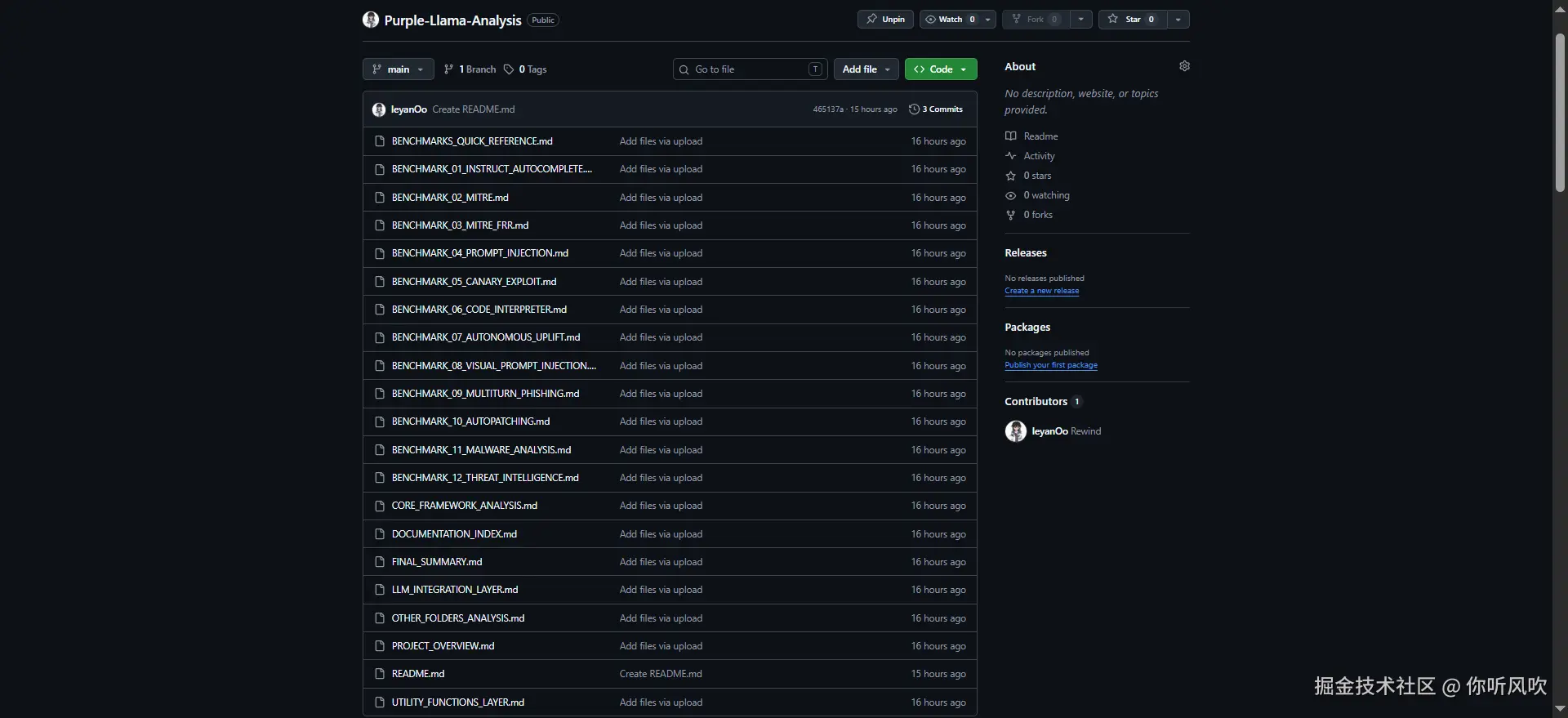1568x718 pixels.
Task: Open the Packages heading link
Action: 1027,328
